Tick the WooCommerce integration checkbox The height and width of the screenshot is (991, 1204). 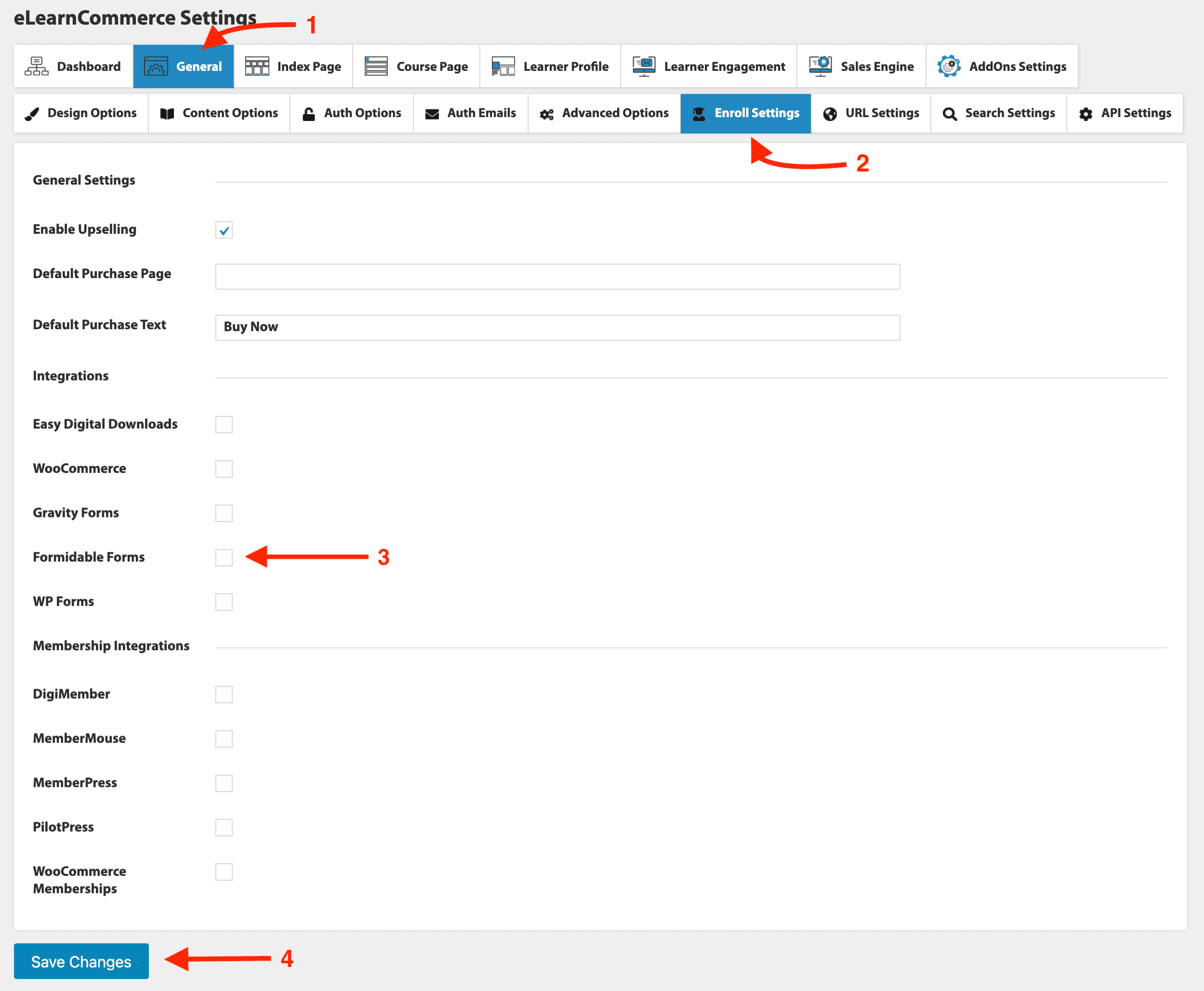coord(224,469)
